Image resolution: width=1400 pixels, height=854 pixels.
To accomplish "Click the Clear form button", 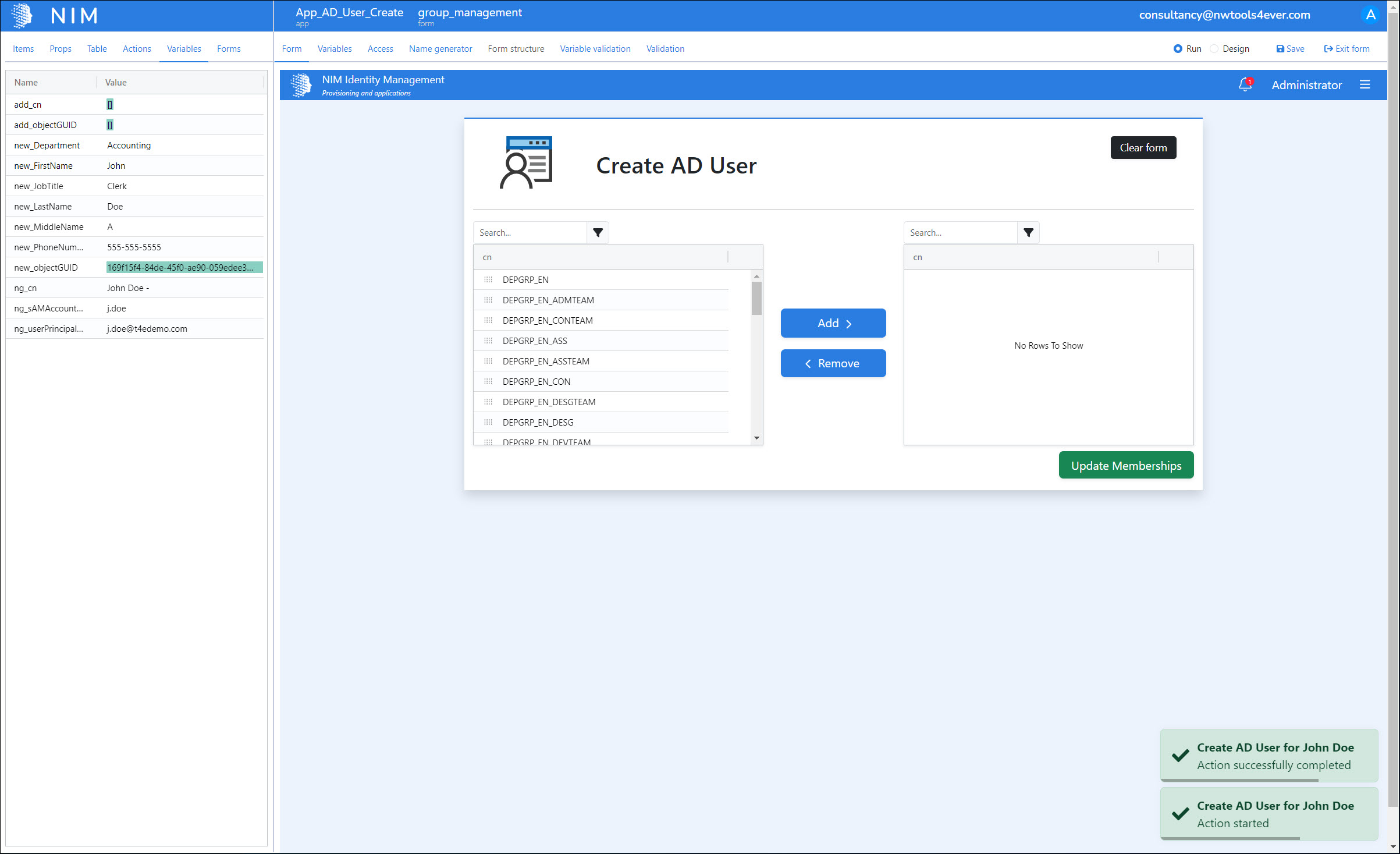I will (1143, 148).
